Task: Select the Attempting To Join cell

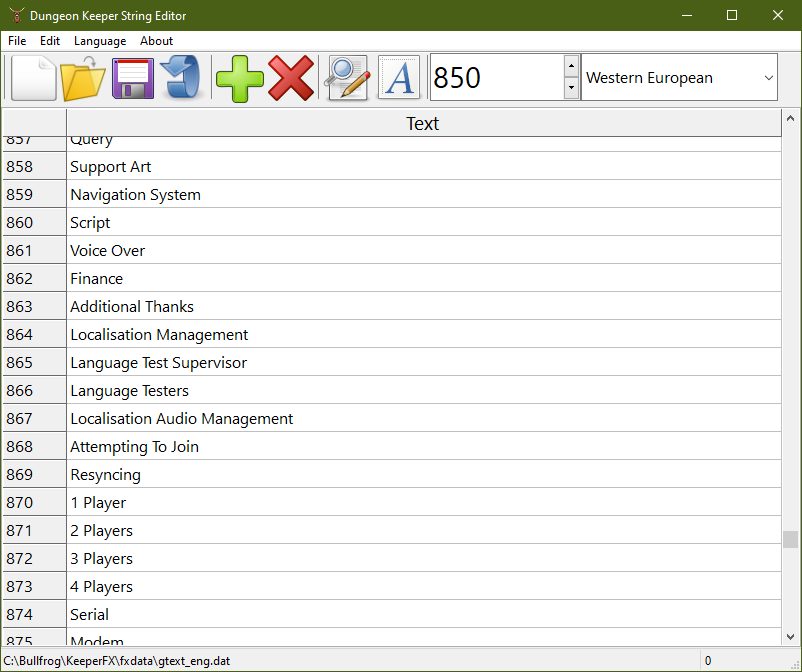Action: pos(424,446)
